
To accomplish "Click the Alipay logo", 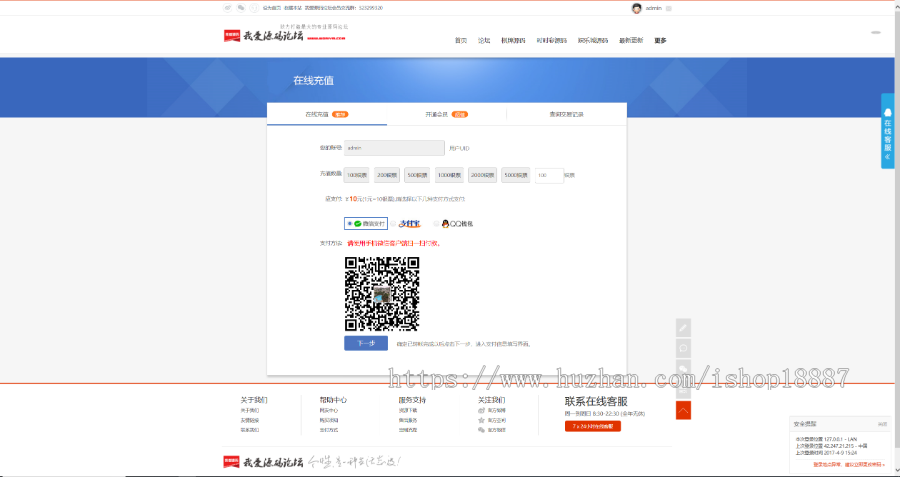I will pyautogui.click(x=409, y=224).
